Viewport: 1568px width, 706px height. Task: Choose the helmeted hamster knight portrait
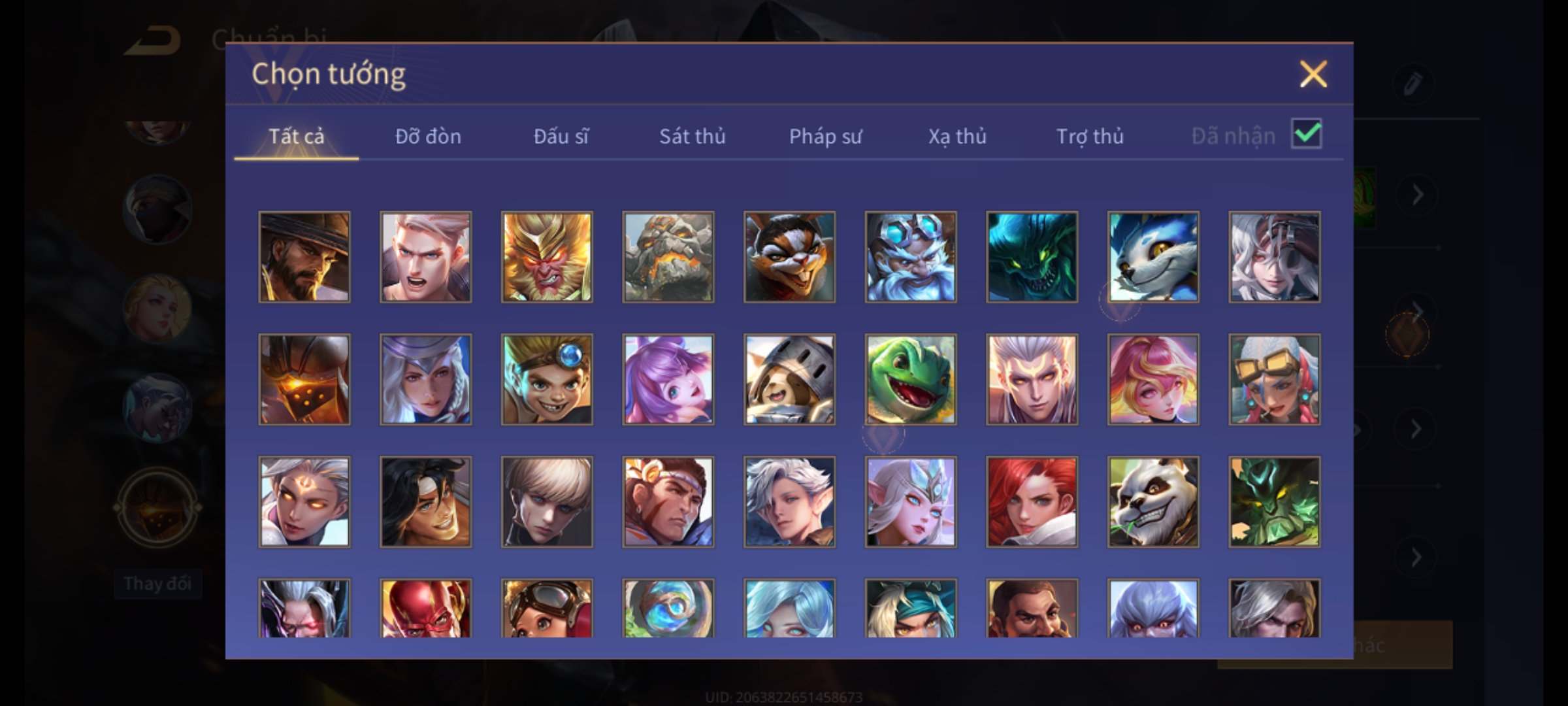pos(789,379)
